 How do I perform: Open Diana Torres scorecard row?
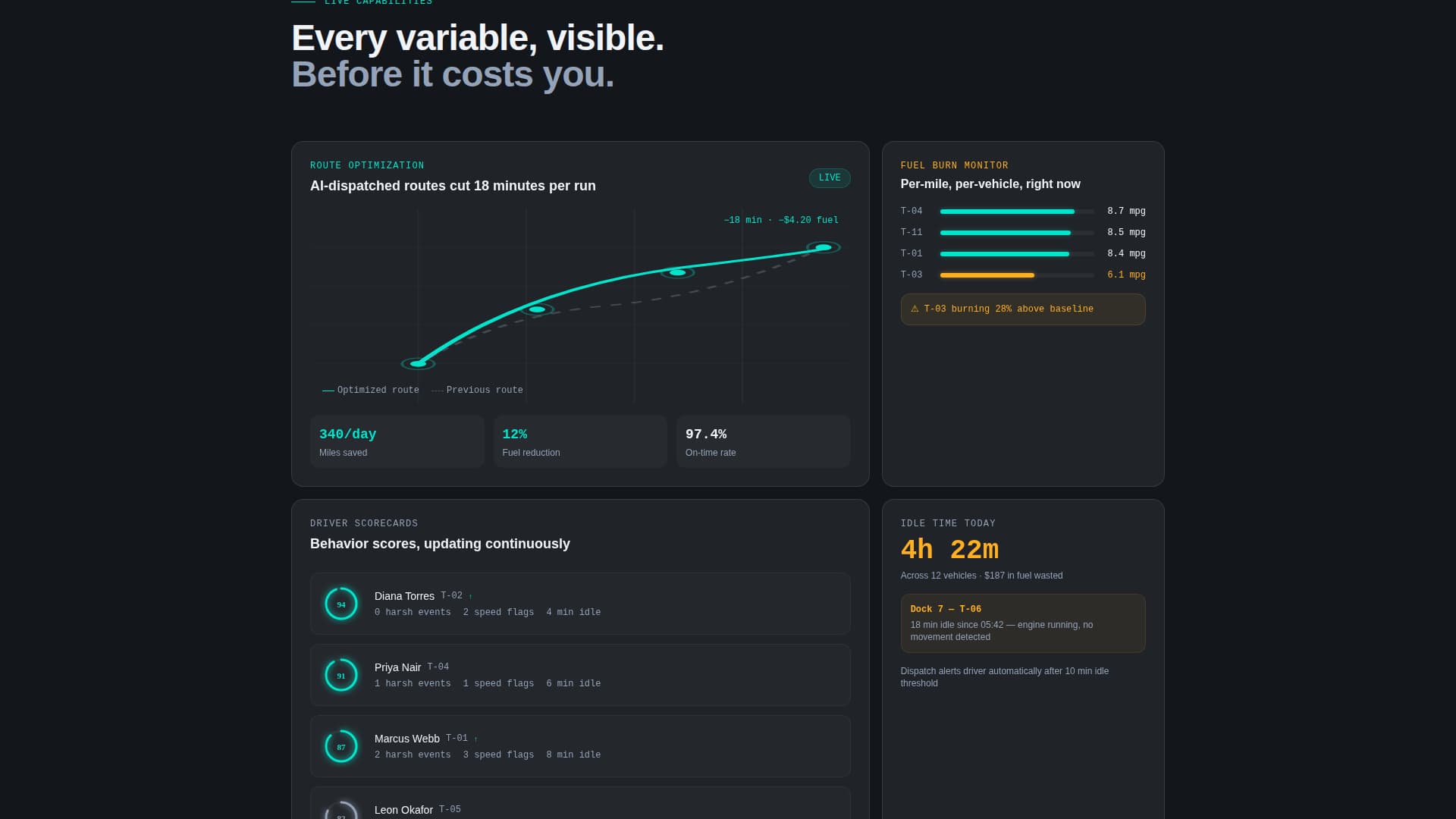click(580, 604)
